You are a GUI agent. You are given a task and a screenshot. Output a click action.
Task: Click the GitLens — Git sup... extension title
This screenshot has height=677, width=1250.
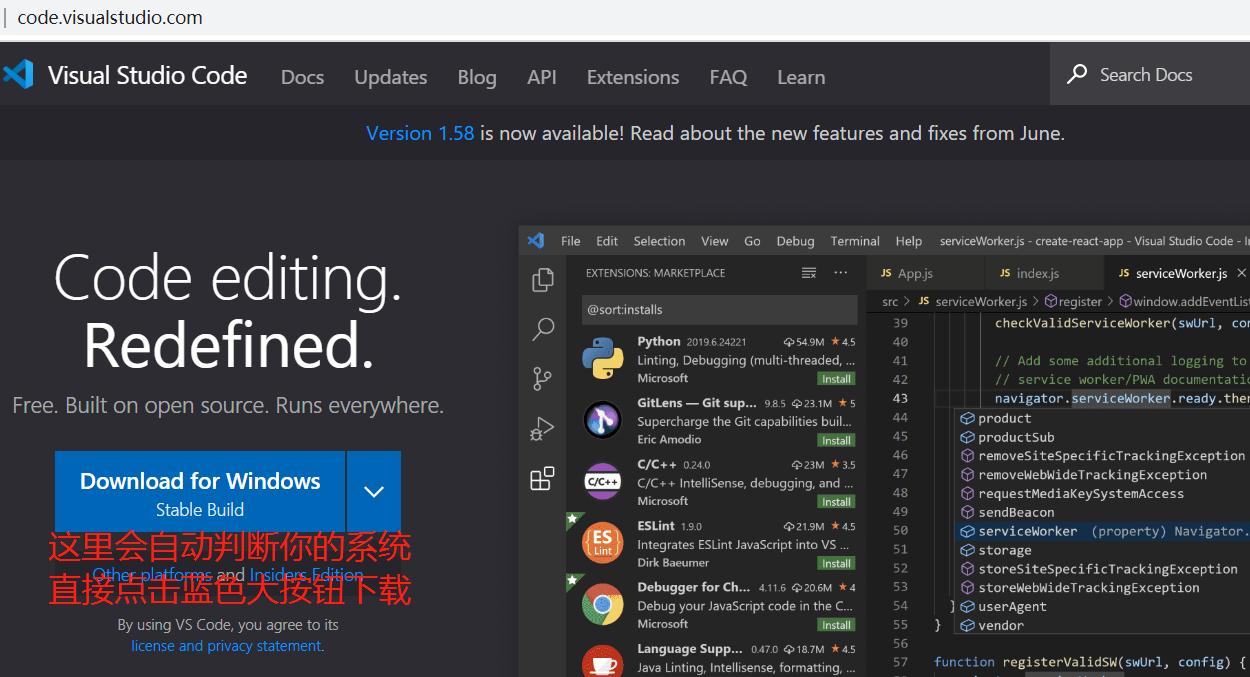click(697, 403)
